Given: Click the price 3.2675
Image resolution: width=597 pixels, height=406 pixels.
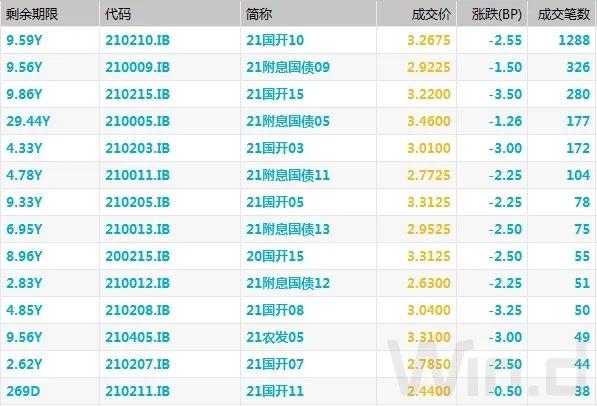Looking at the screenshot, I should (429, 40).
